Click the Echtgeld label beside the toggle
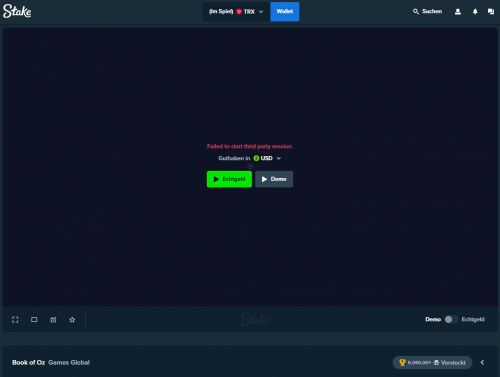 (x=473, y=319)
